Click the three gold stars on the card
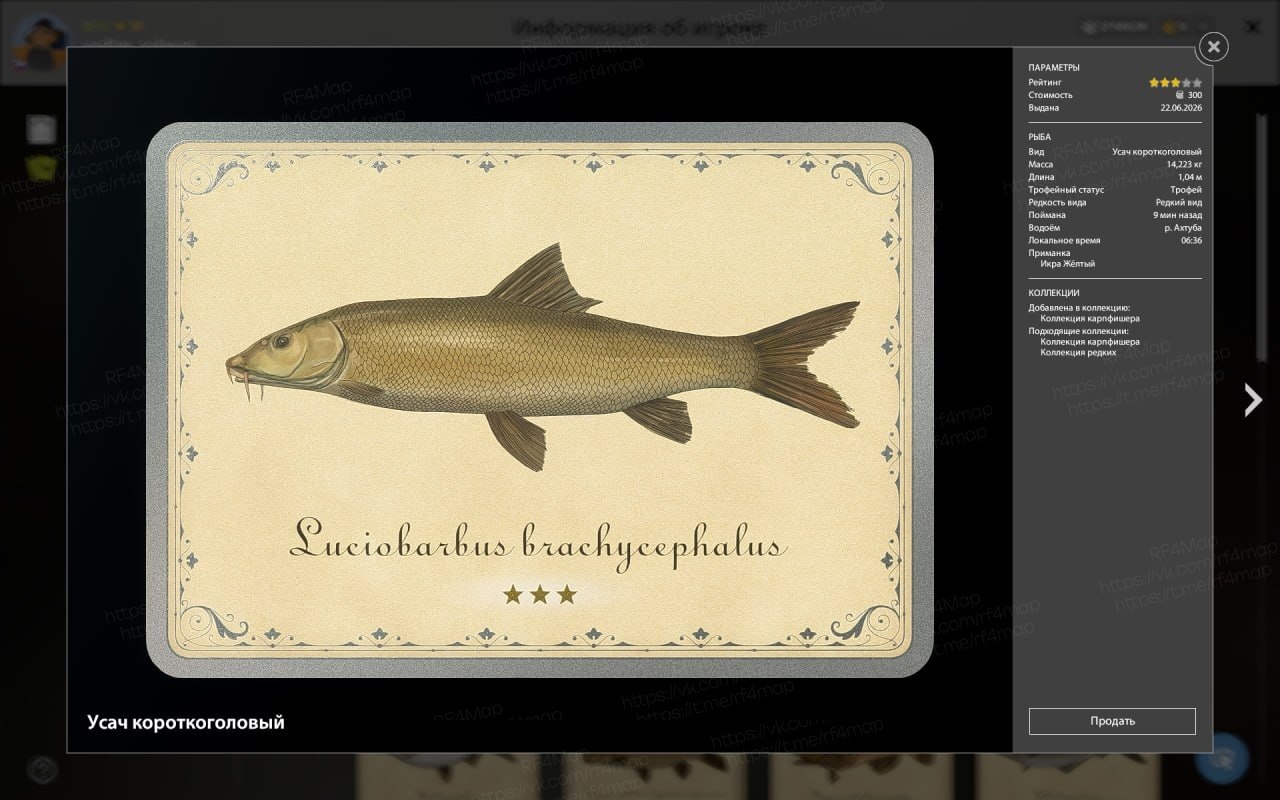Viewport: 1280px width, 800px height. 540,595
